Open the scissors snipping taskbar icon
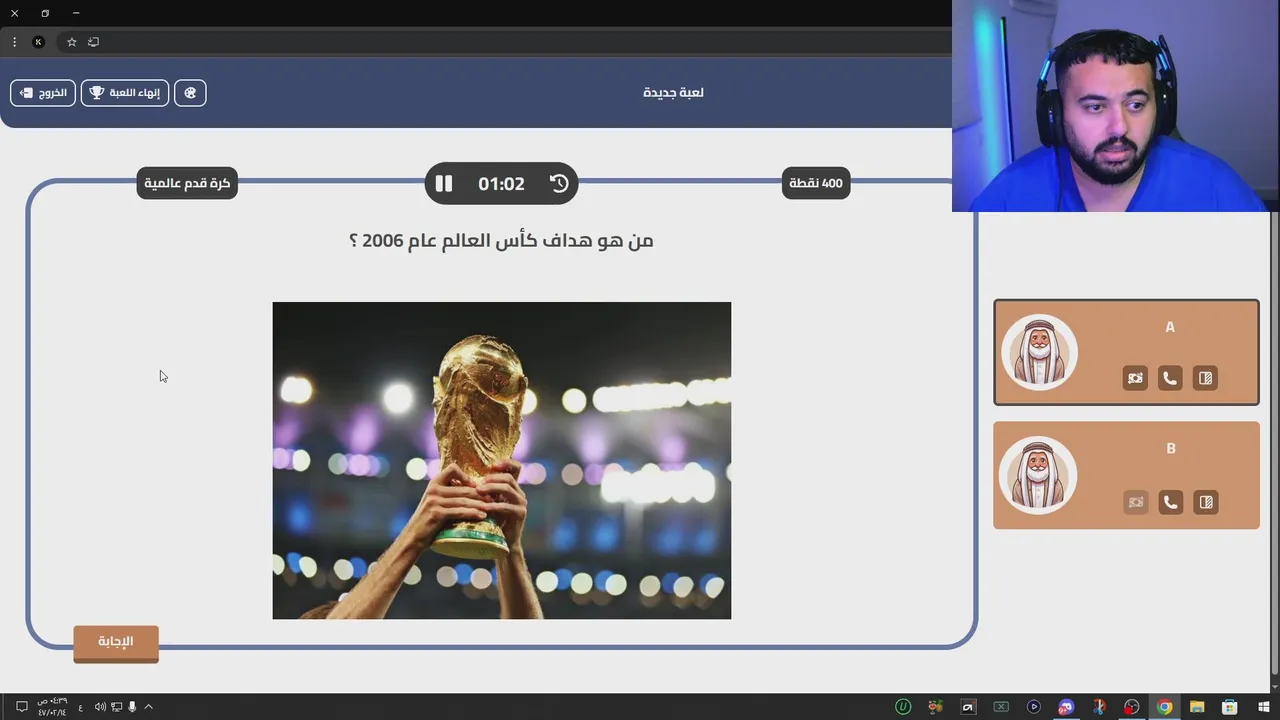 [1099, 707]
